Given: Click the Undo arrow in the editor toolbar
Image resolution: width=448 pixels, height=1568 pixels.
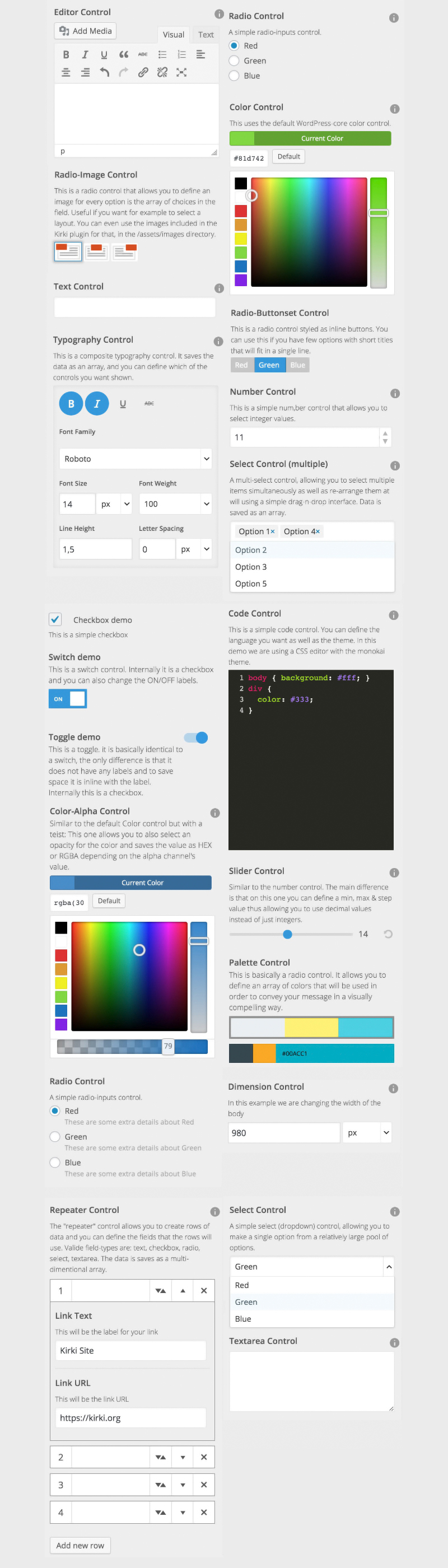Looking at the screenshot, I should coord(104,72).
